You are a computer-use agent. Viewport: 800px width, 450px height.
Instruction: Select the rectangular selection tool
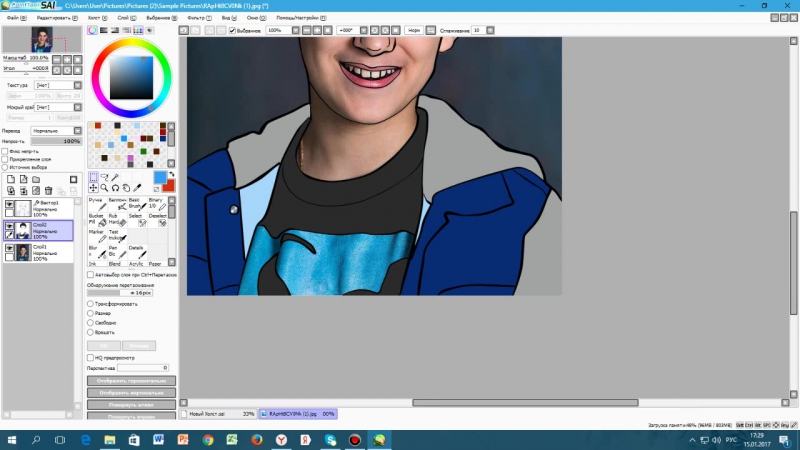[x=94, y=177]
